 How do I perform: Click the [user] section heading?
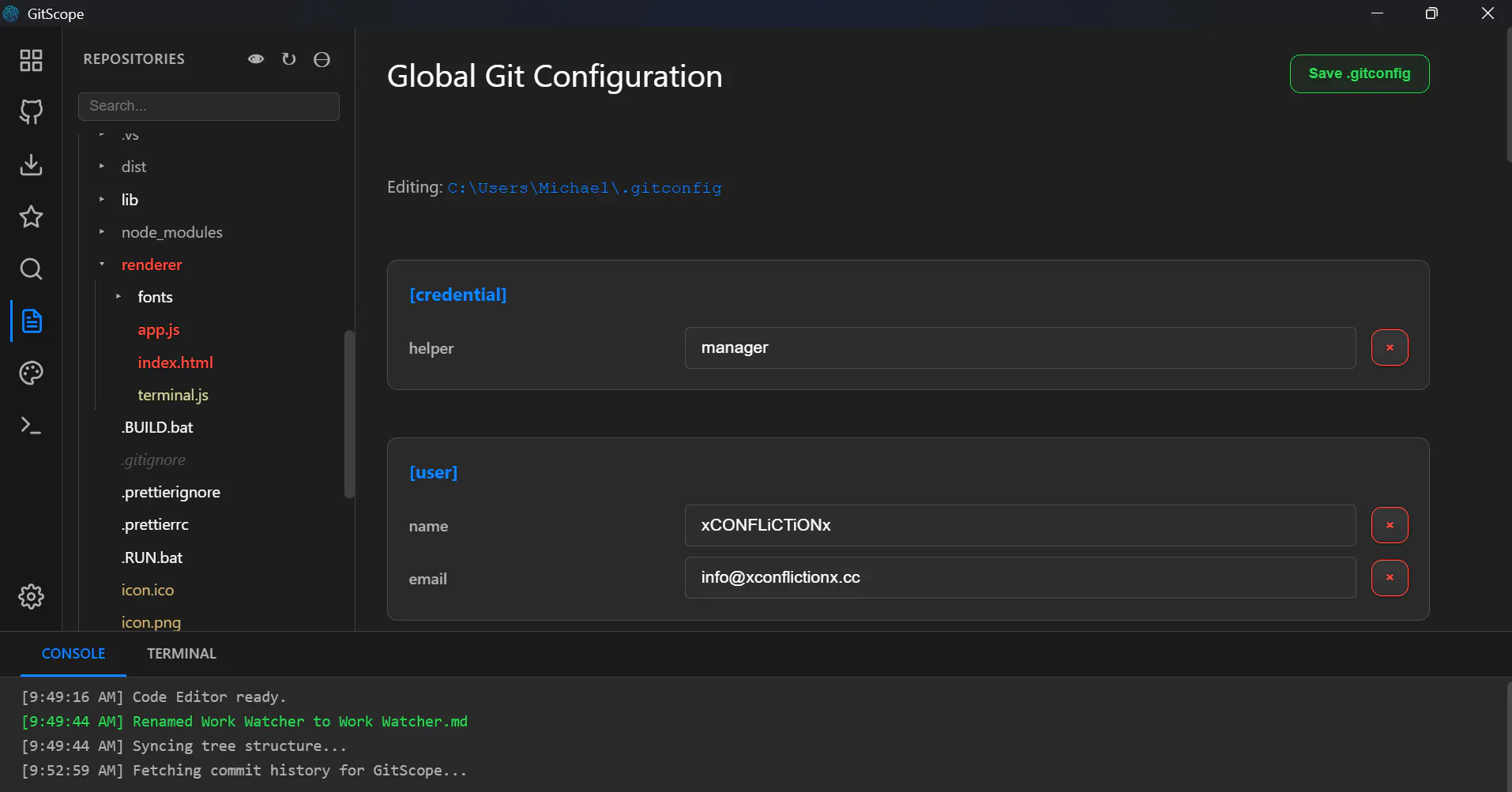[x=433, y=472]
